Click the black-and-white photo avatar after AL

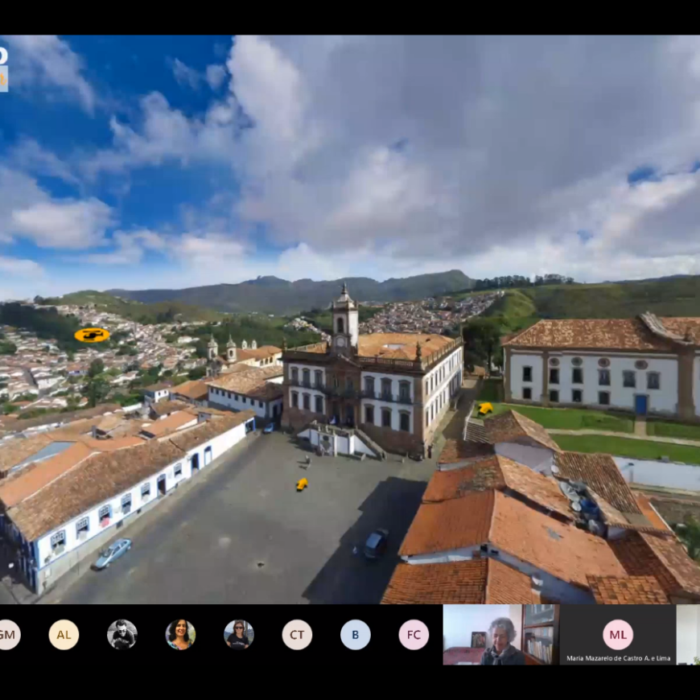(122, 635)
